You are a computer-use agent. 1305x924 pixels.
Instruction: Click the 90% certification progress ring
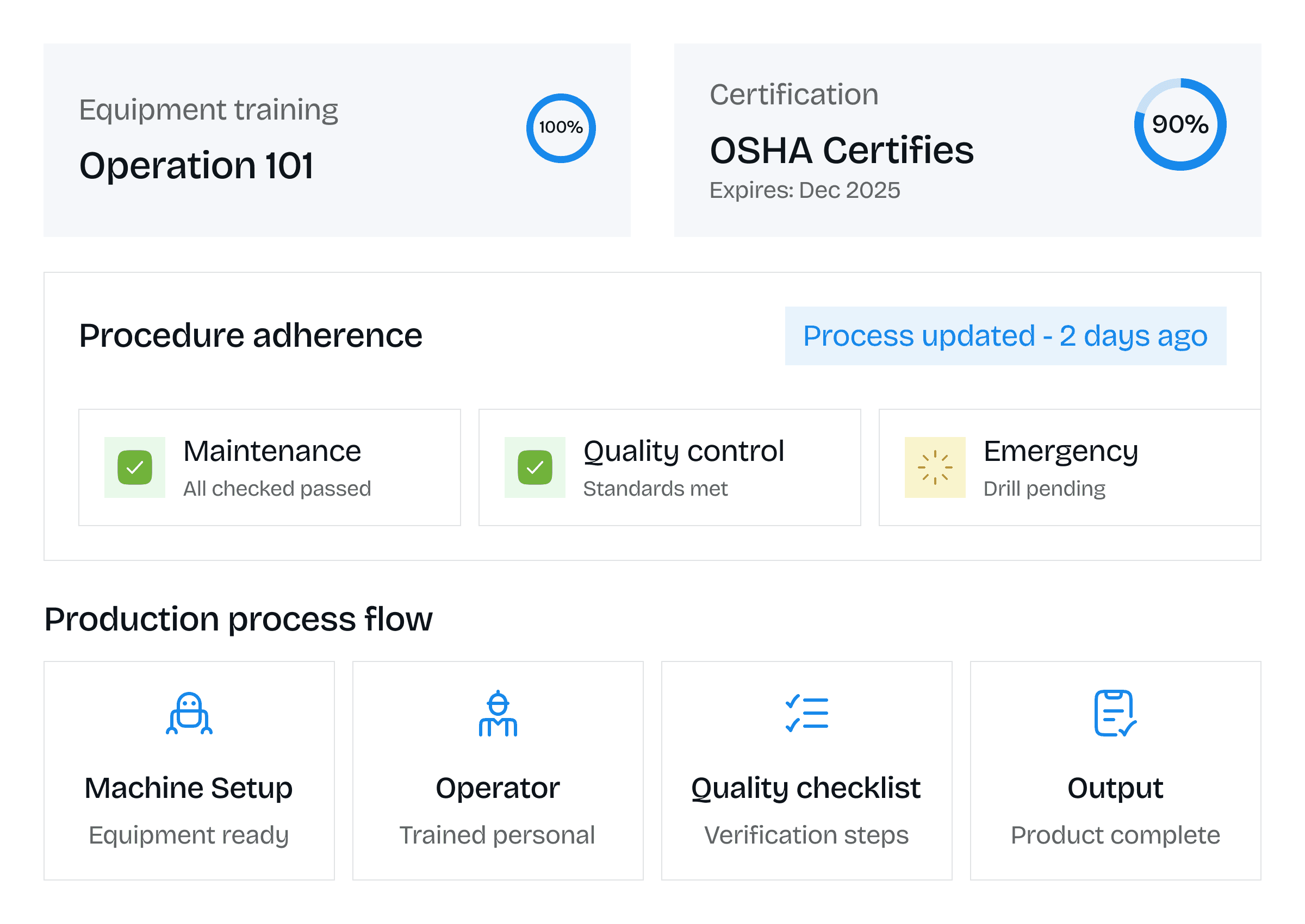point(1180,124)
